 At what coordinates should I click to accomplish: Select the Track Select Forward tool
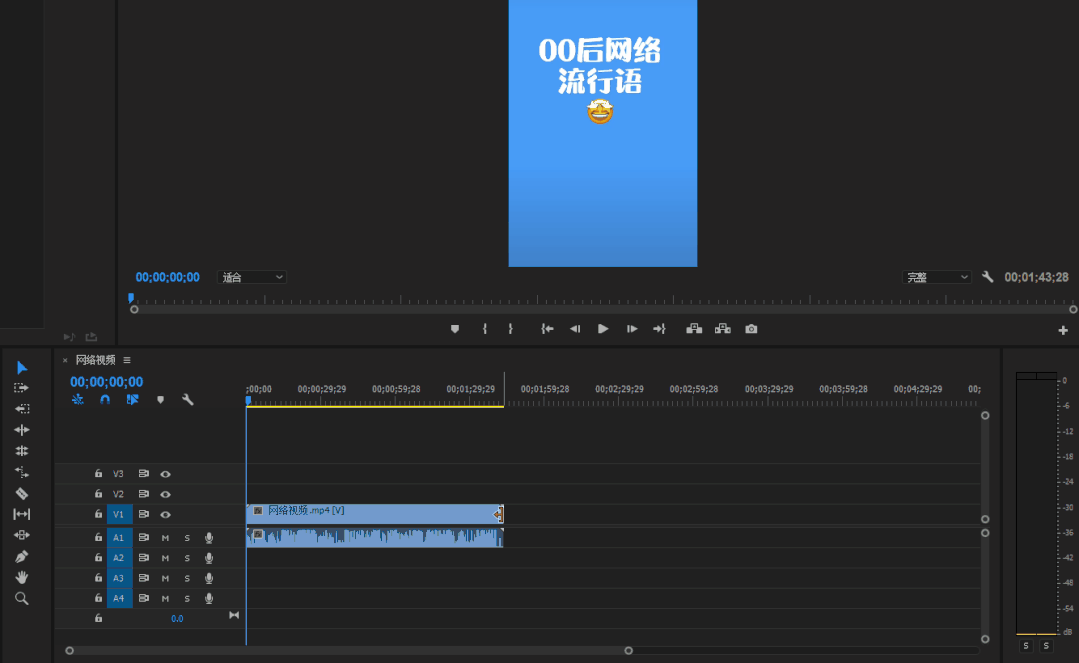coord(21,388)
